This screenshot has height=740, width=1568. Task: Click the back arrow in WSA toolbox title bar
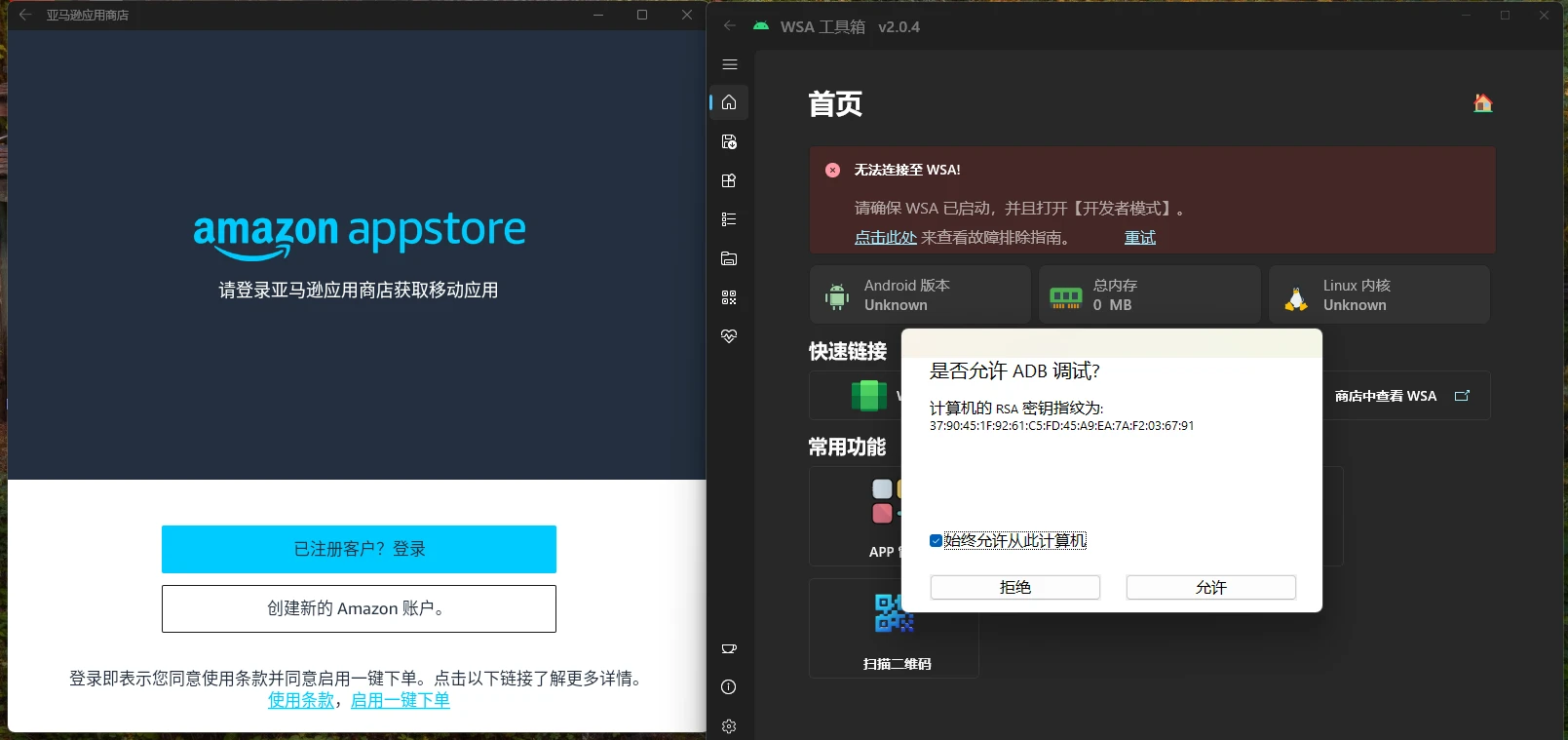point(729,26)
